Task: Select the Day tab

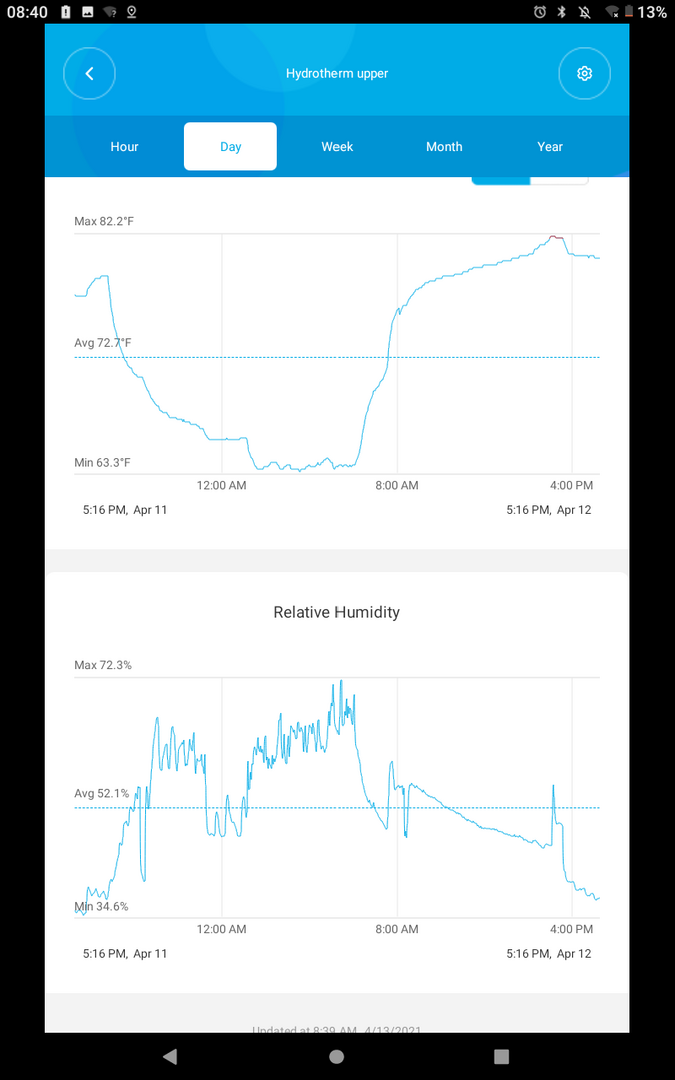Action: click(x=230, y=147)
